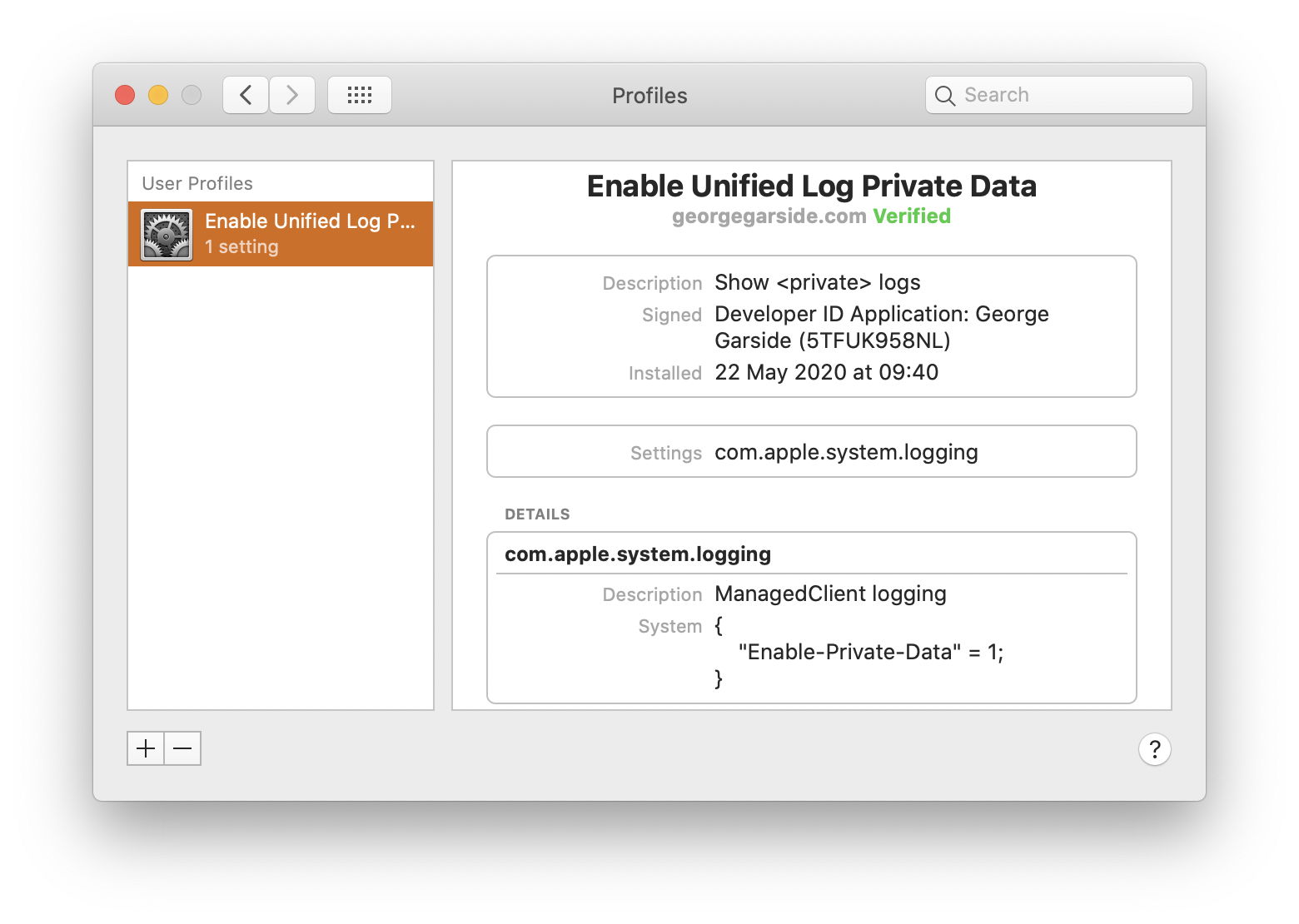1299x924 pixels.
Task: Click the gear icon on the profile entry
Action: coord(165,233)
